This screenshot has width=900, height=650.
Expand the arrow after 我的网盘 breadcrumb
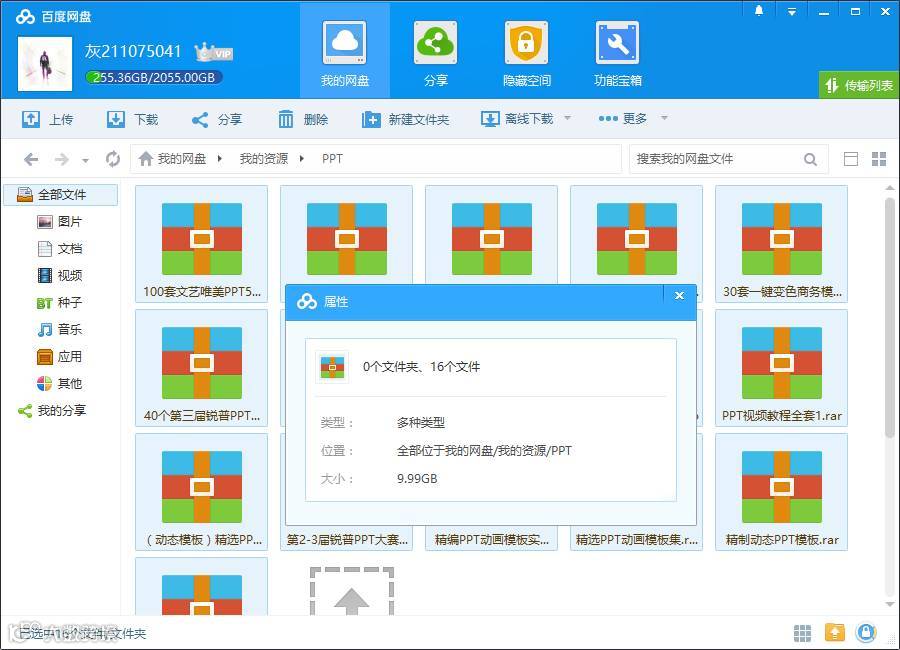coord(219,158)
